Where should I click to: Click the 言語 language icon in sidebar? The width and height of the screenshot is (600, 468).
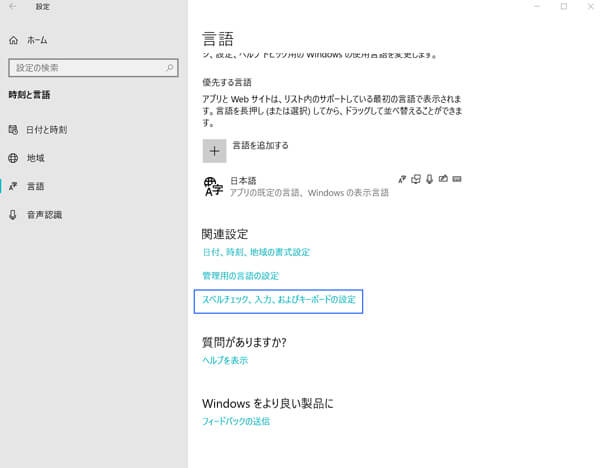pyautogui.click(x=13, y=186)
